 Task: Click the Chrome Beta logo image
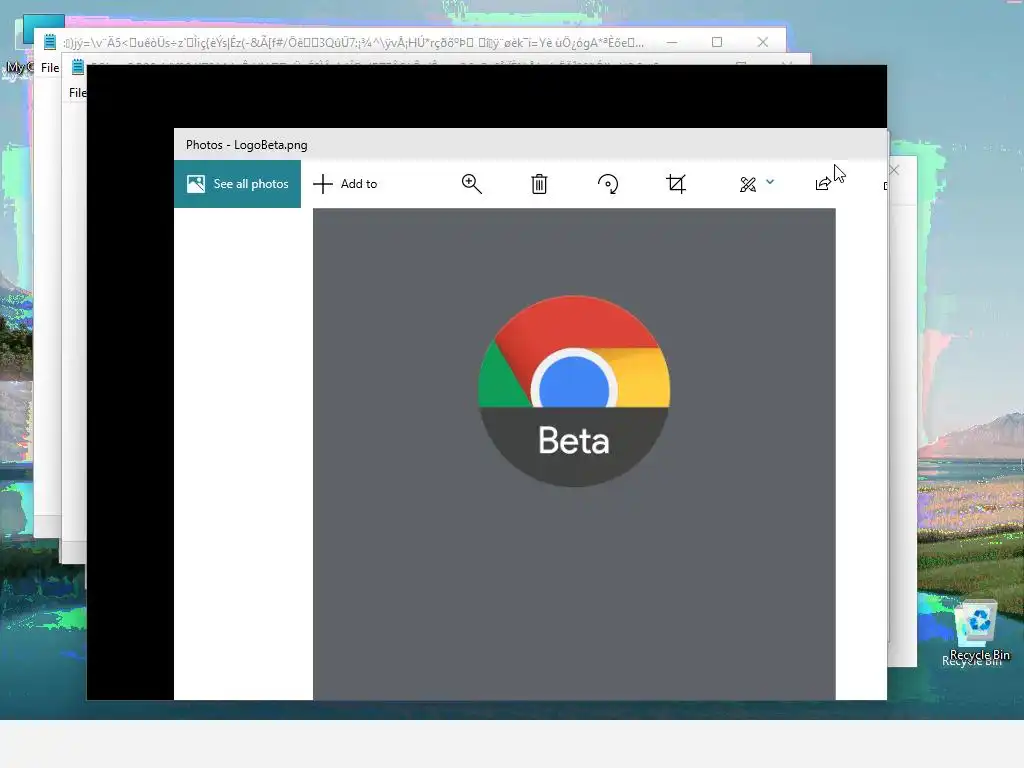574,391
